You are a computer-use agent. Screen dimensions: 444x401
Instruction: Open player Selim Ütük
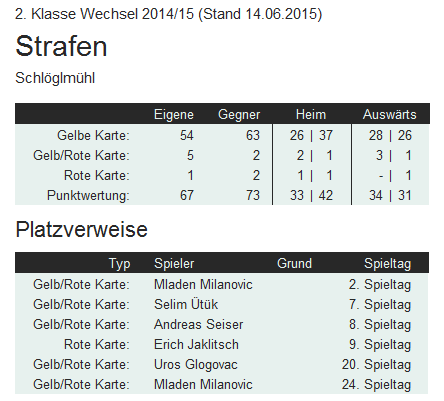pyautogui.click(x=186, y=304)
